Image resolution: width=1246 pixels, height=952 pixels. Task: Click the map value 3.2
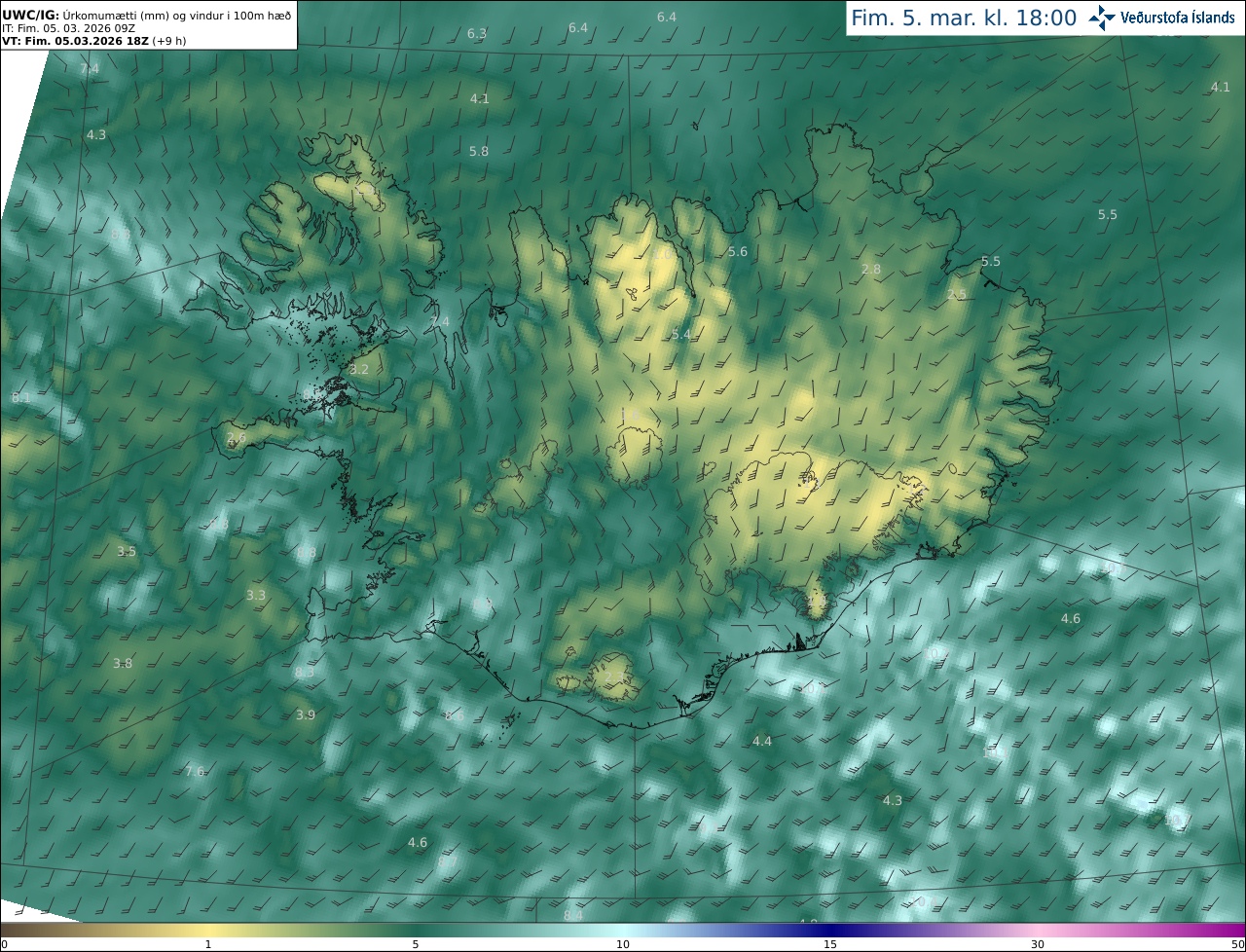click(359, 369)
